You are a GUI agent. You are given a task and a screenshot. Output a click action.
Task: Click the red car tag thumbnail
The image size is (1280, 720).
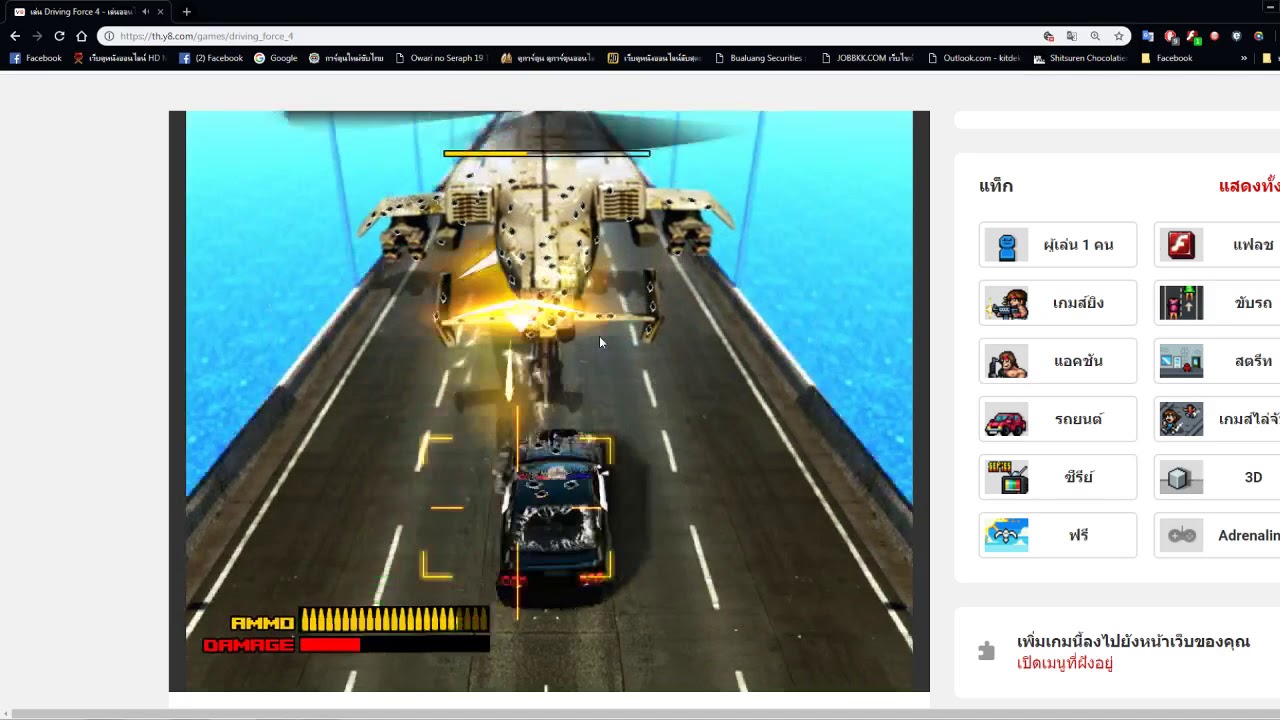tap(1006, 419)
